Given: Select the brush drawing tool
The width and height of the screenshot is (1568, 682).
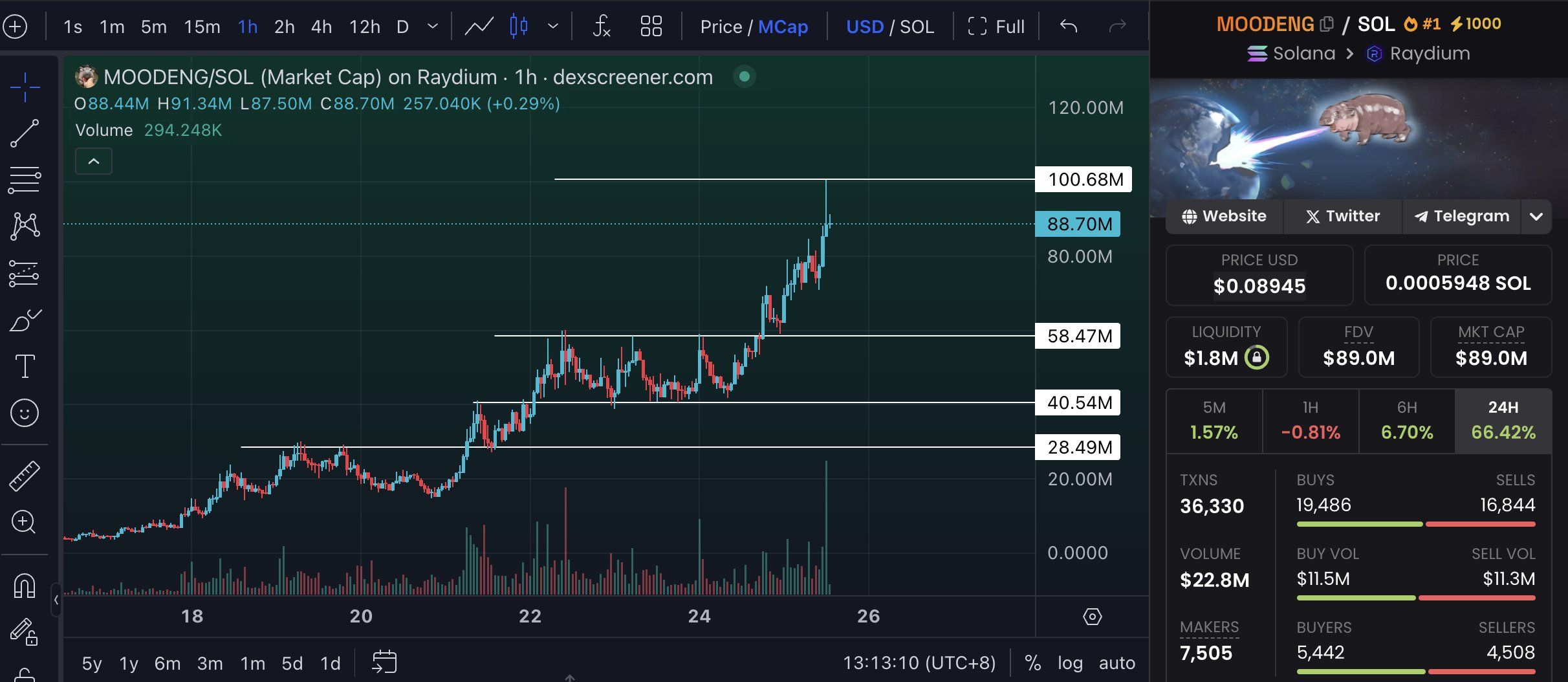Looking at the screenshot, I should [x=25, y=320].
